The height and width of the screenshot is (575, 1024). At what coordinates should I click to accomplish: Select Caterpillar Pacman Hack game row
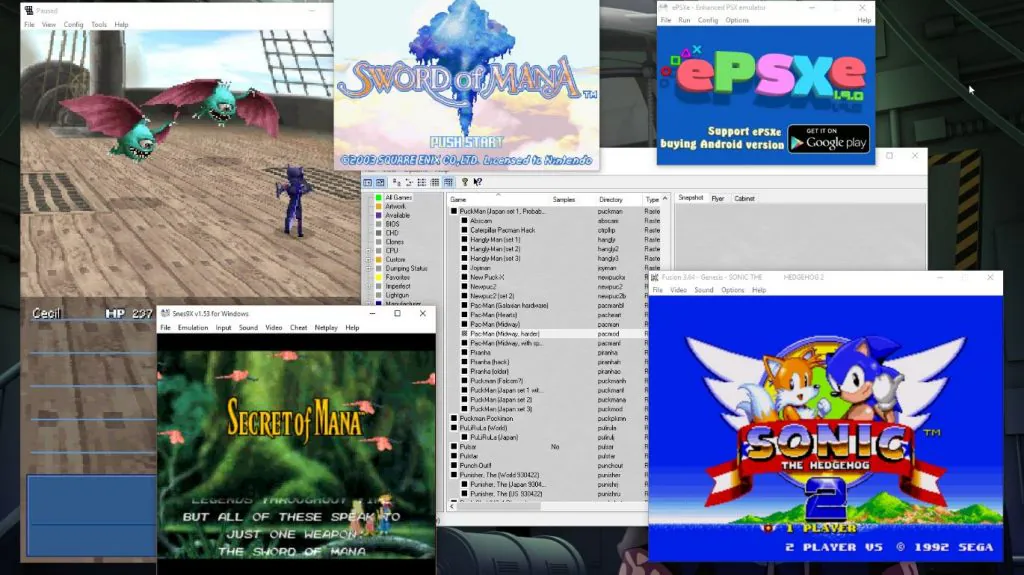(502, 231)
